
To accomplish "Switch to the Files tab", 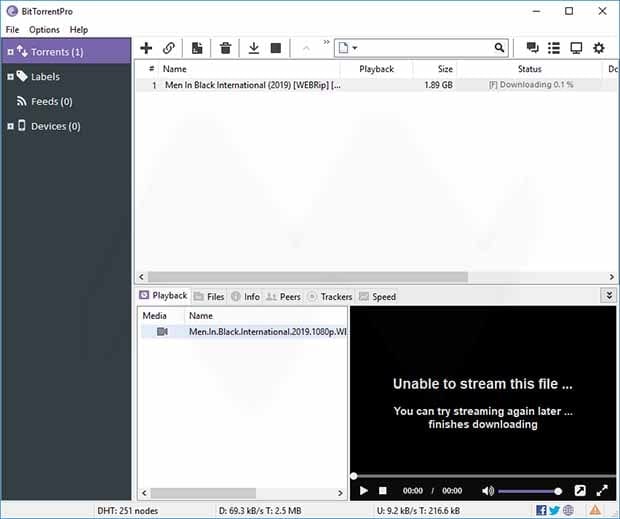I will coord(210,296).
